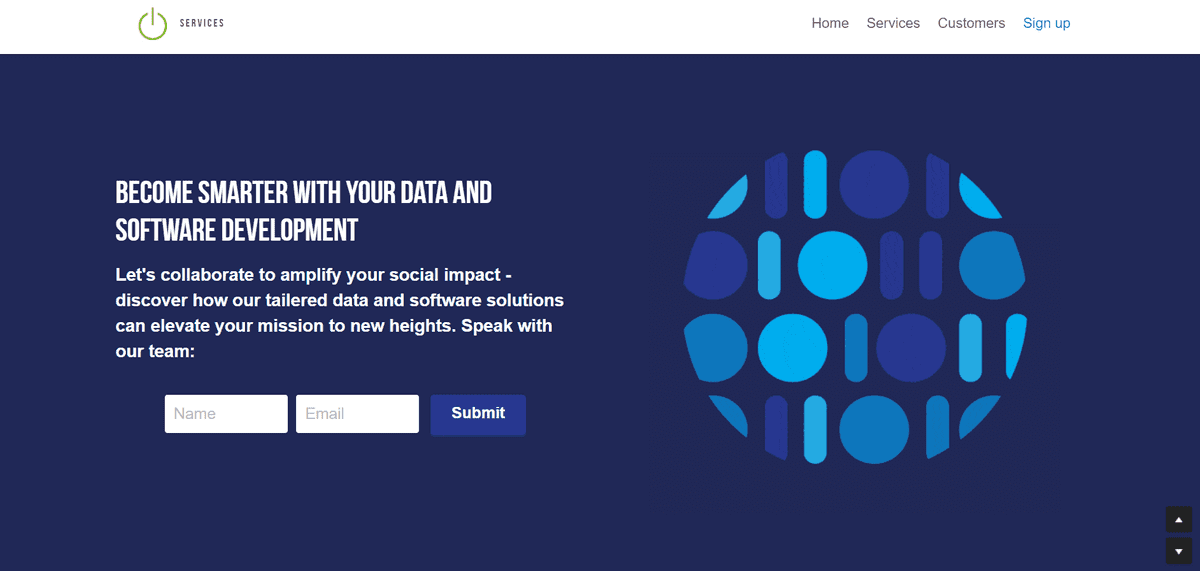Click the bright cyan circle in globe's third row
The height and width of the screenshot is (571, 1200).
coord(792,347)
